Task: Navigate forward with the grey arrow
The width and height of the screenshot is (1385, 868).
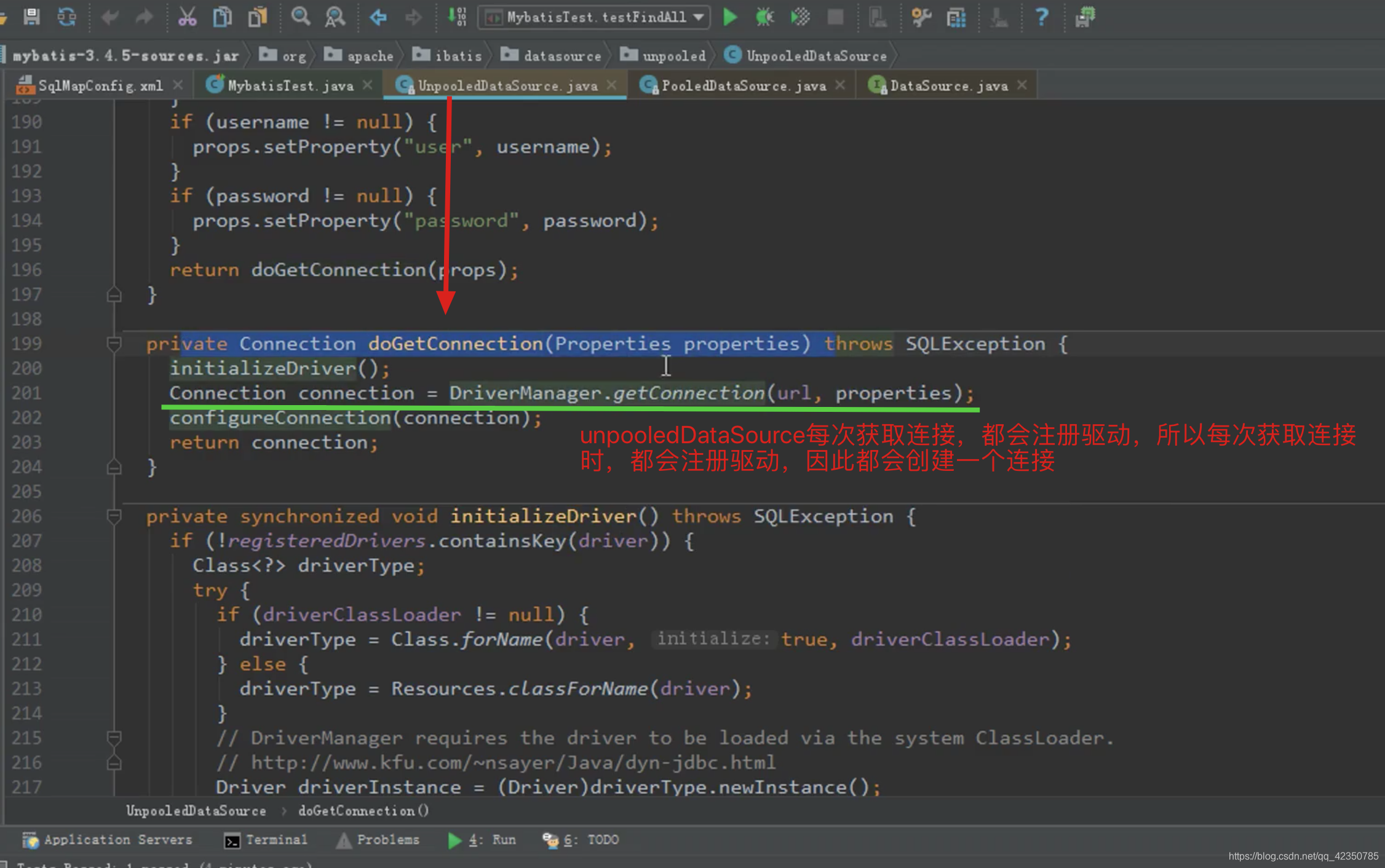Action: [413, 17]
